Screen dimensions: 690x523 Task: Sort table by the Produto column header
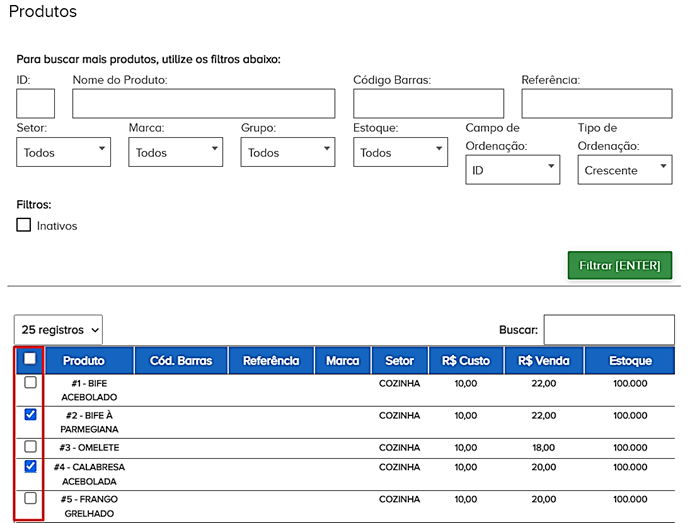83,361
